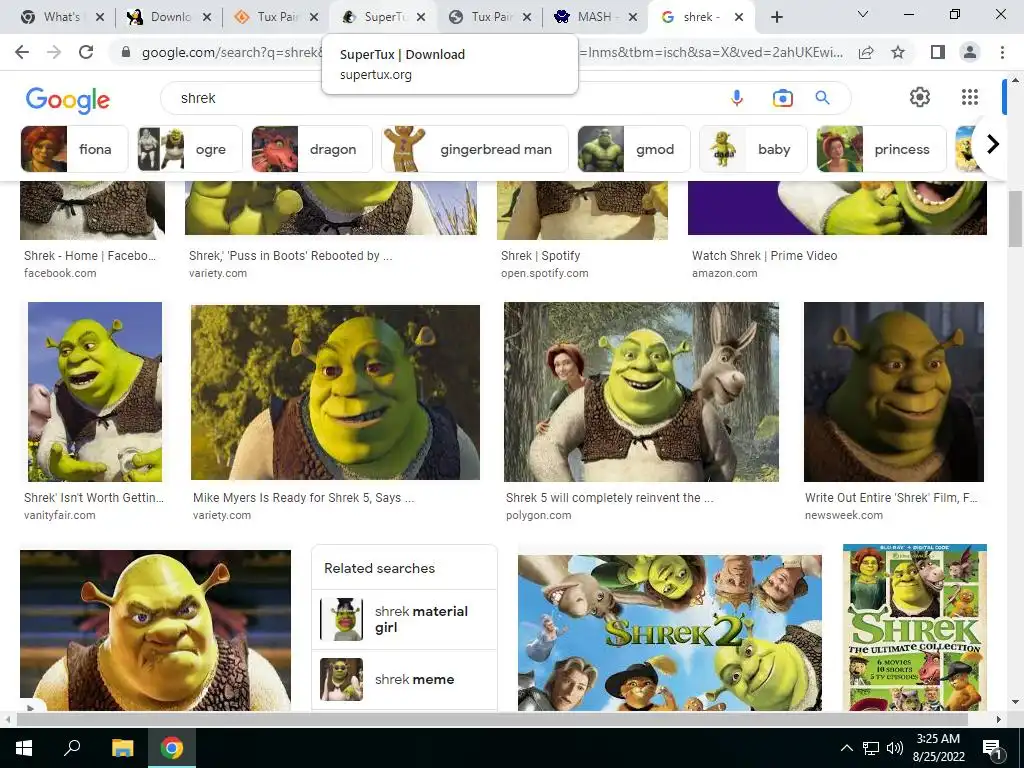Open Shrek Puss in Boots Rebooted link

tap(291, 255)
